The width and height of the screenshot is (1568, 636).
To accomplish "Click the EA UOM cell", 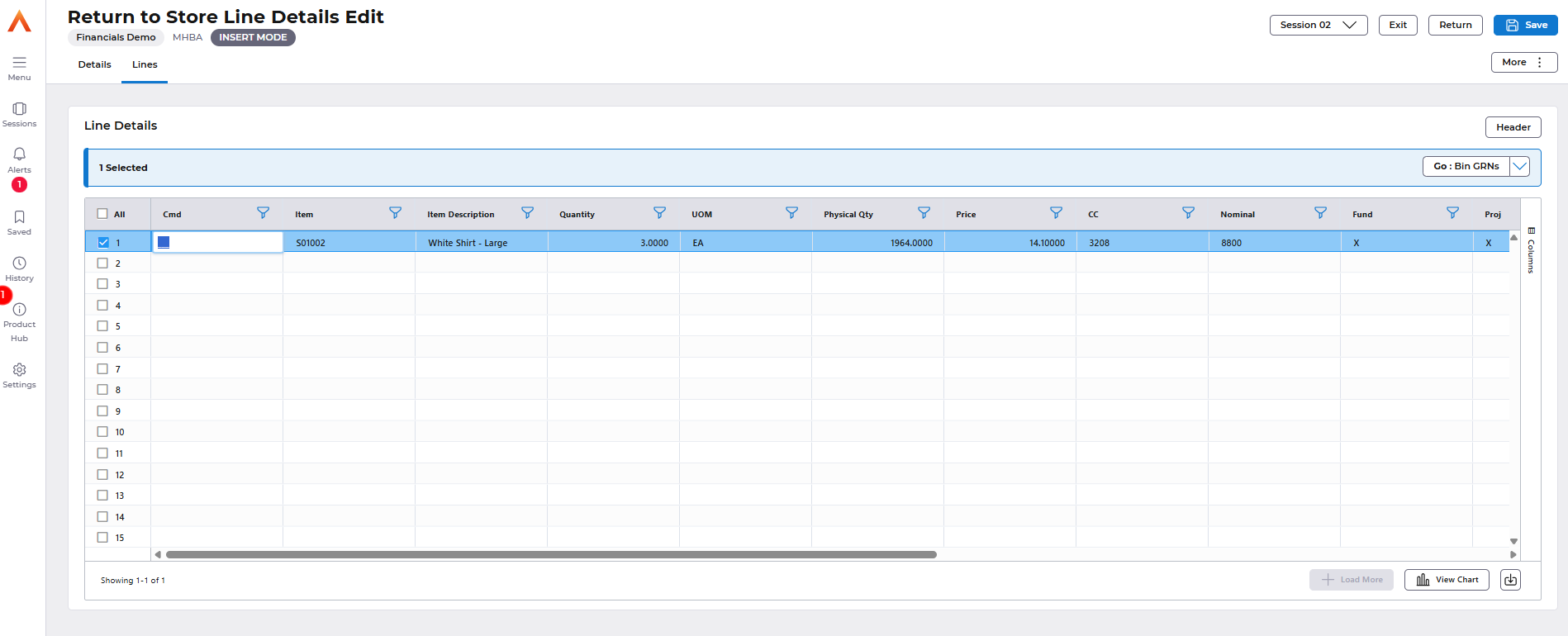I will 746,243.
